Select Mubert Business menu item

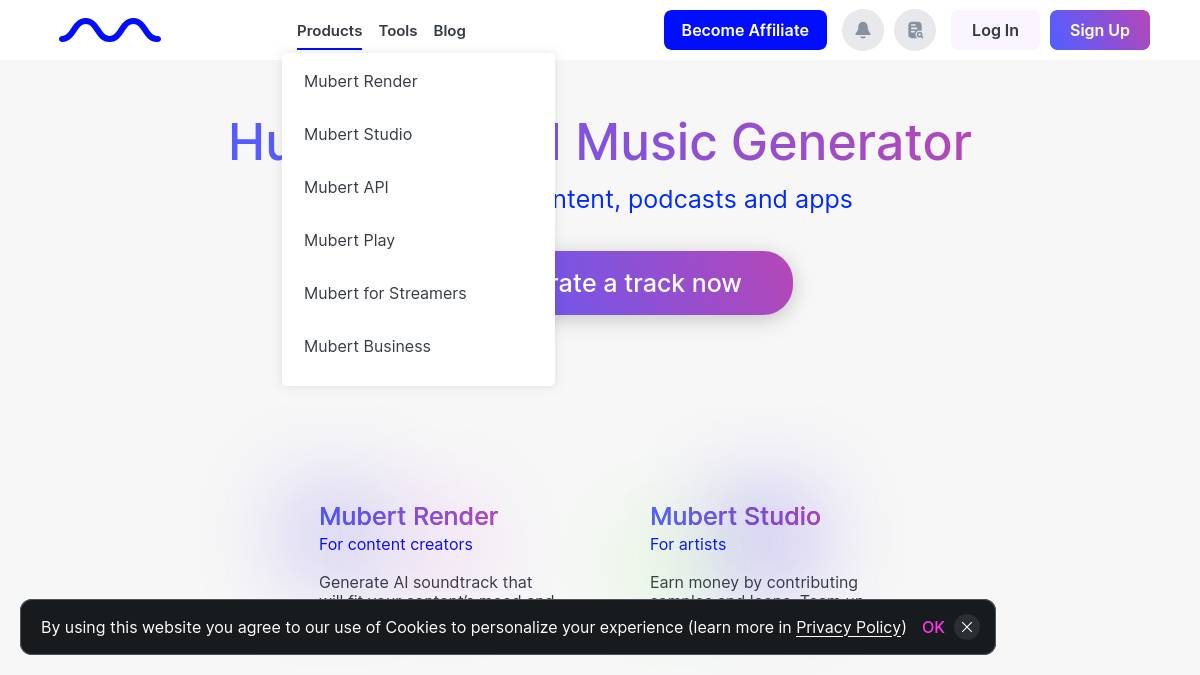click(367, 346)
